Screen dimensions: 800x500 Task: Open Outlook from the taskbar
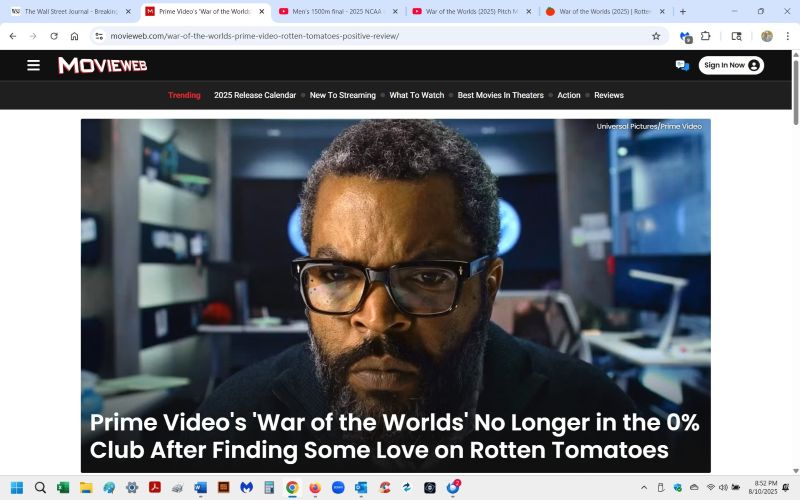361,488
